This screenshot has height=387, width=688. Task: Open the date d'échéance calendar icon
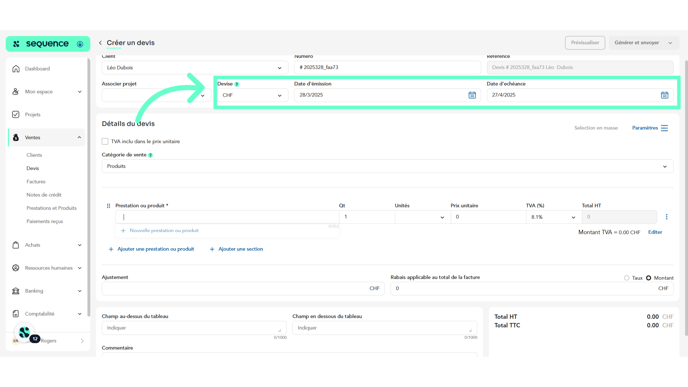(664, 95)
